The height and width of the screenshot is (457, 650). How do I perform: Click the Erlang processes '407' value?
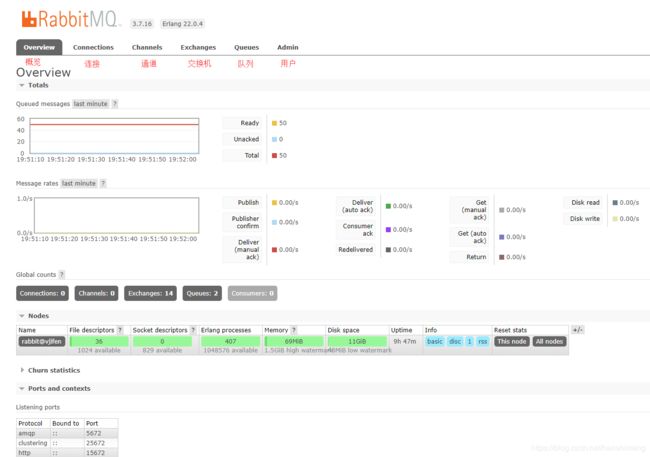pyautogui.click(x=230, y=341)
